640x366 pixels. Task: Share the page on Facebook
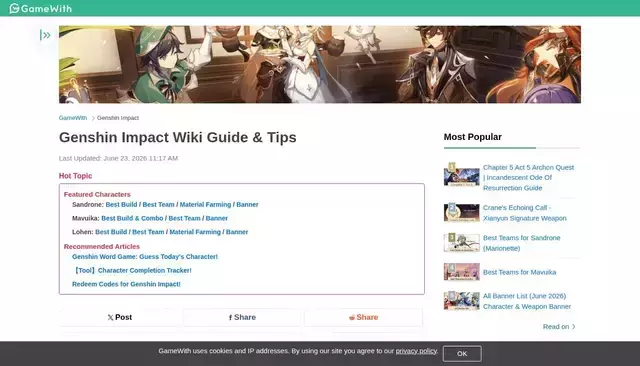[242, 317]
